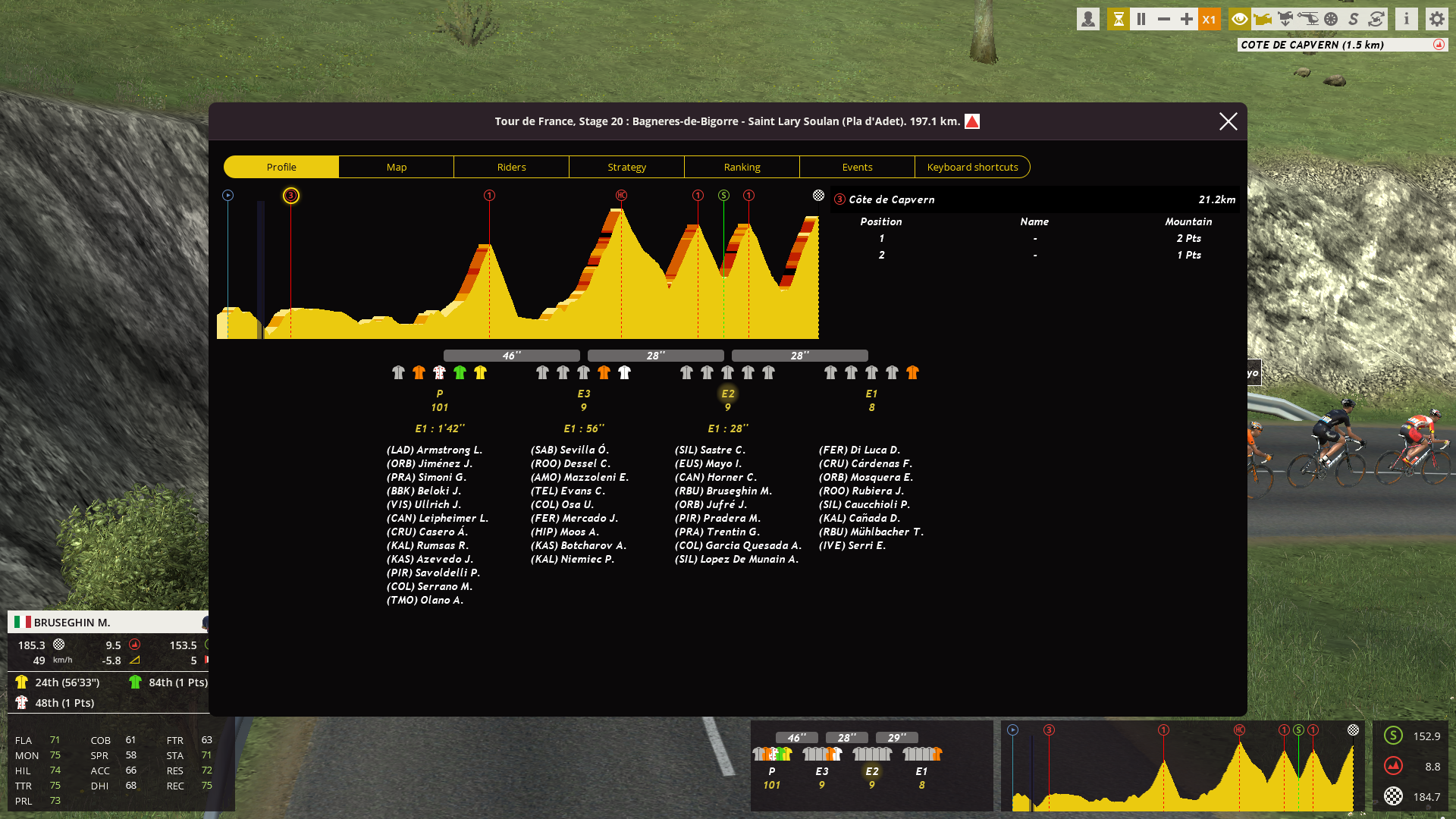
Task: Open the Keyboard shortcuts tab
Action: (x=973, y=167)
